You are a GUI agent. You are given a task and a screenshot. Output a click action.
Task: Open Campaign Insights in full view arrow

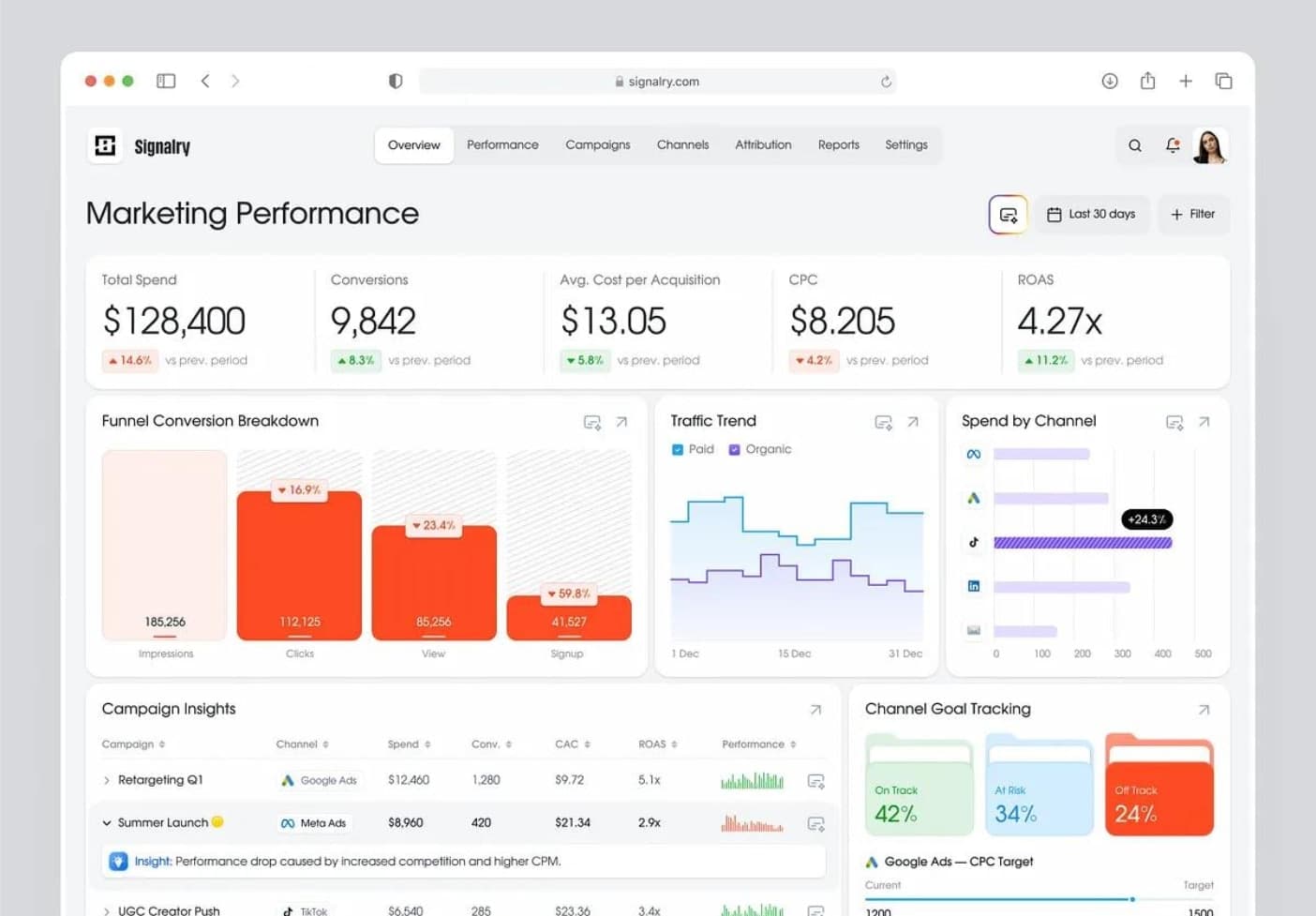815,710
